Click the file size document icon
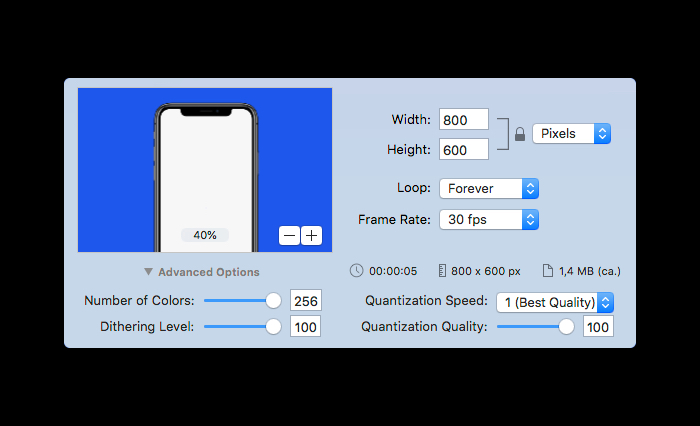Viewport: 700px width, 426px height. [548, 271]
